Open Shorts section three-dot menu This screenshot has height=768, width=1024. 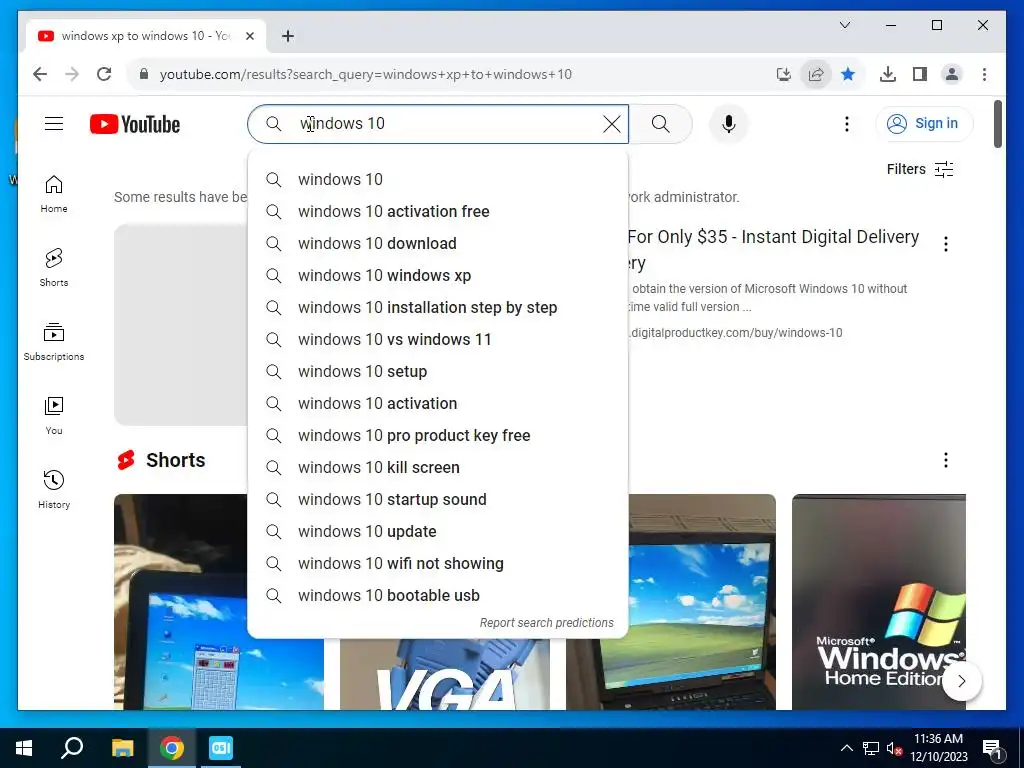click(946, 460)
